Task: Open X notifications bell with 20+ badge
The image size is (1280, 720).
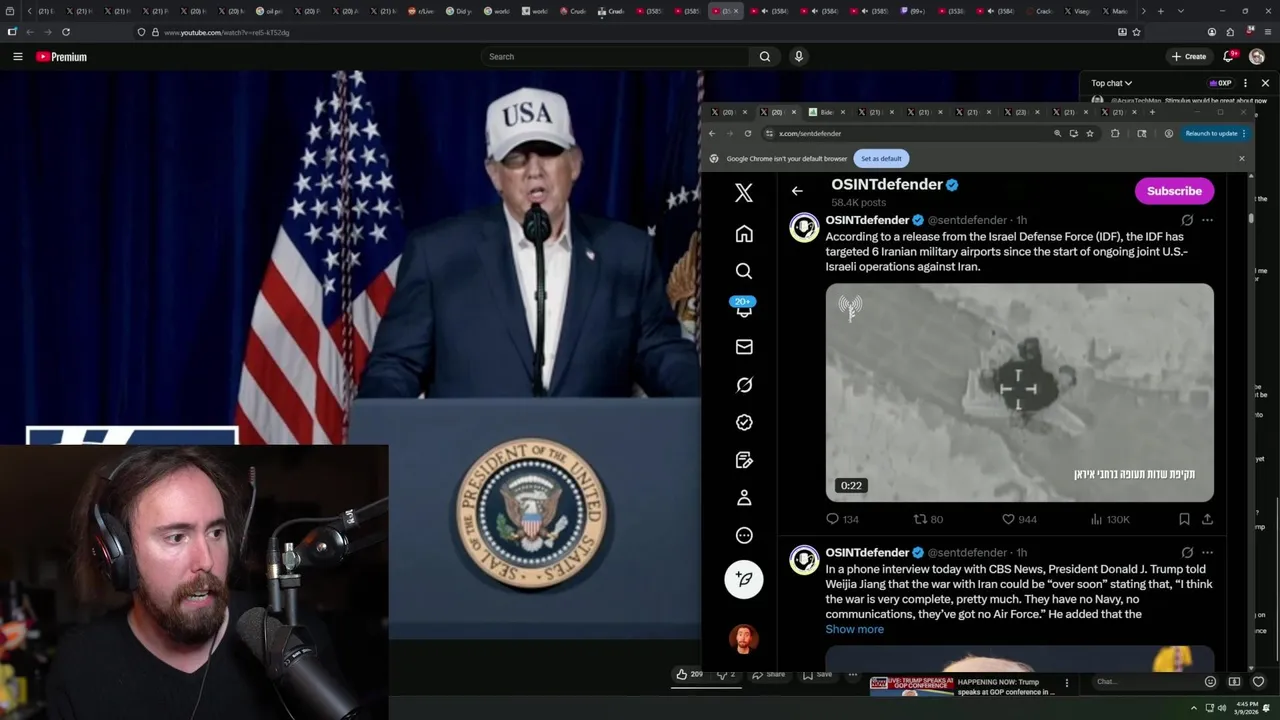Action: coord(744,308)
